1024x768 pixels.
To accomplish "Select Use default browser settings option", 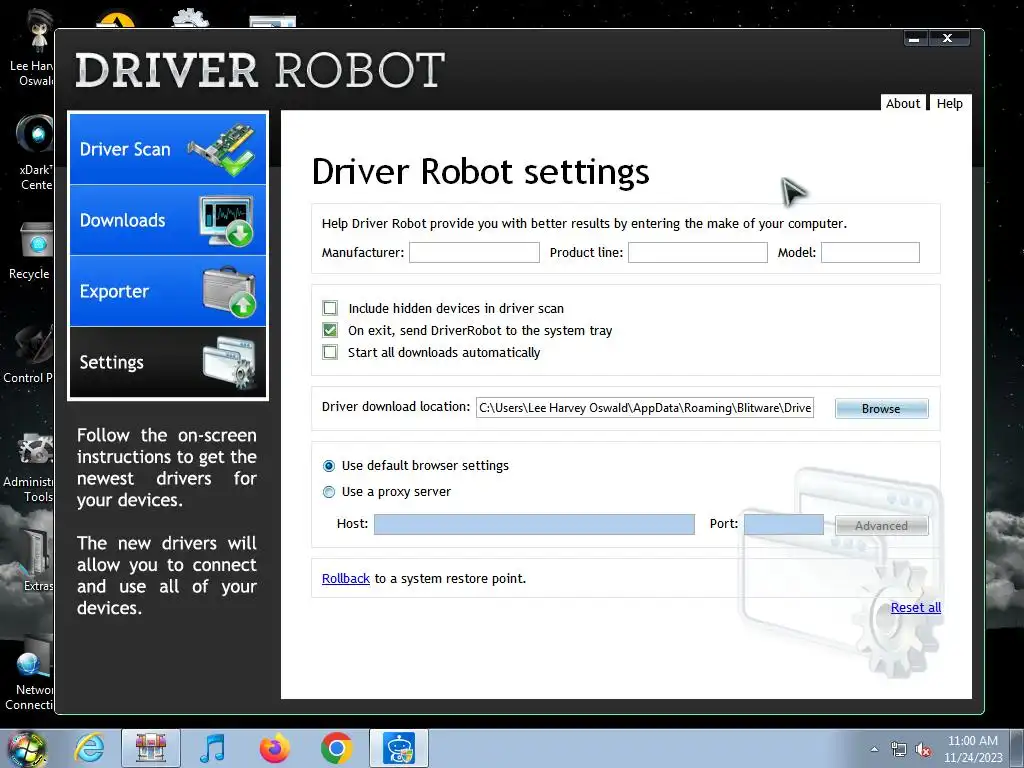I will [329, 466].
